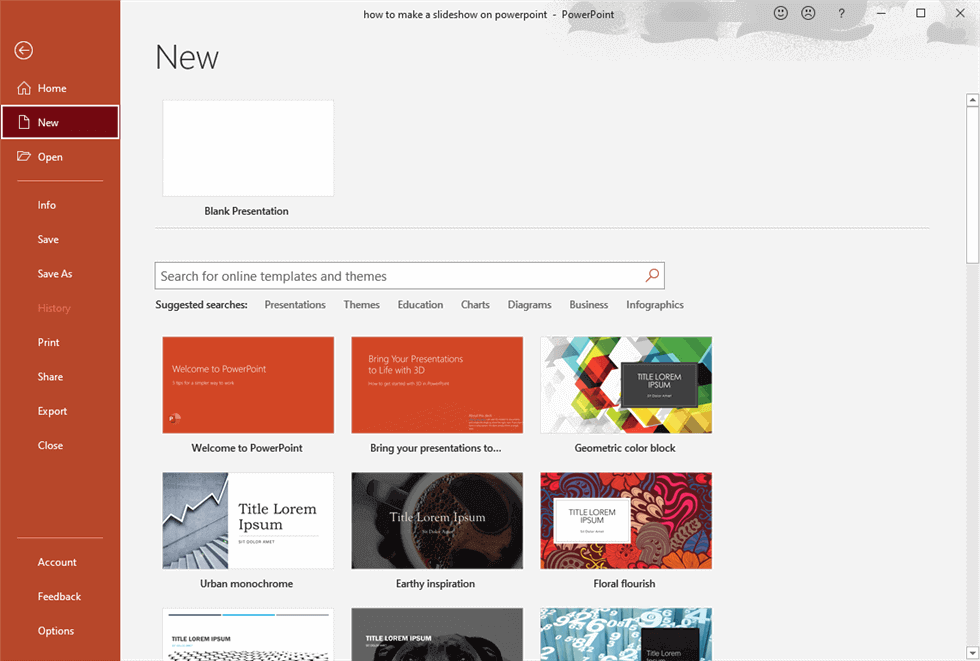Click the Home house icon

pyautogui.click(x=24, y=88)
